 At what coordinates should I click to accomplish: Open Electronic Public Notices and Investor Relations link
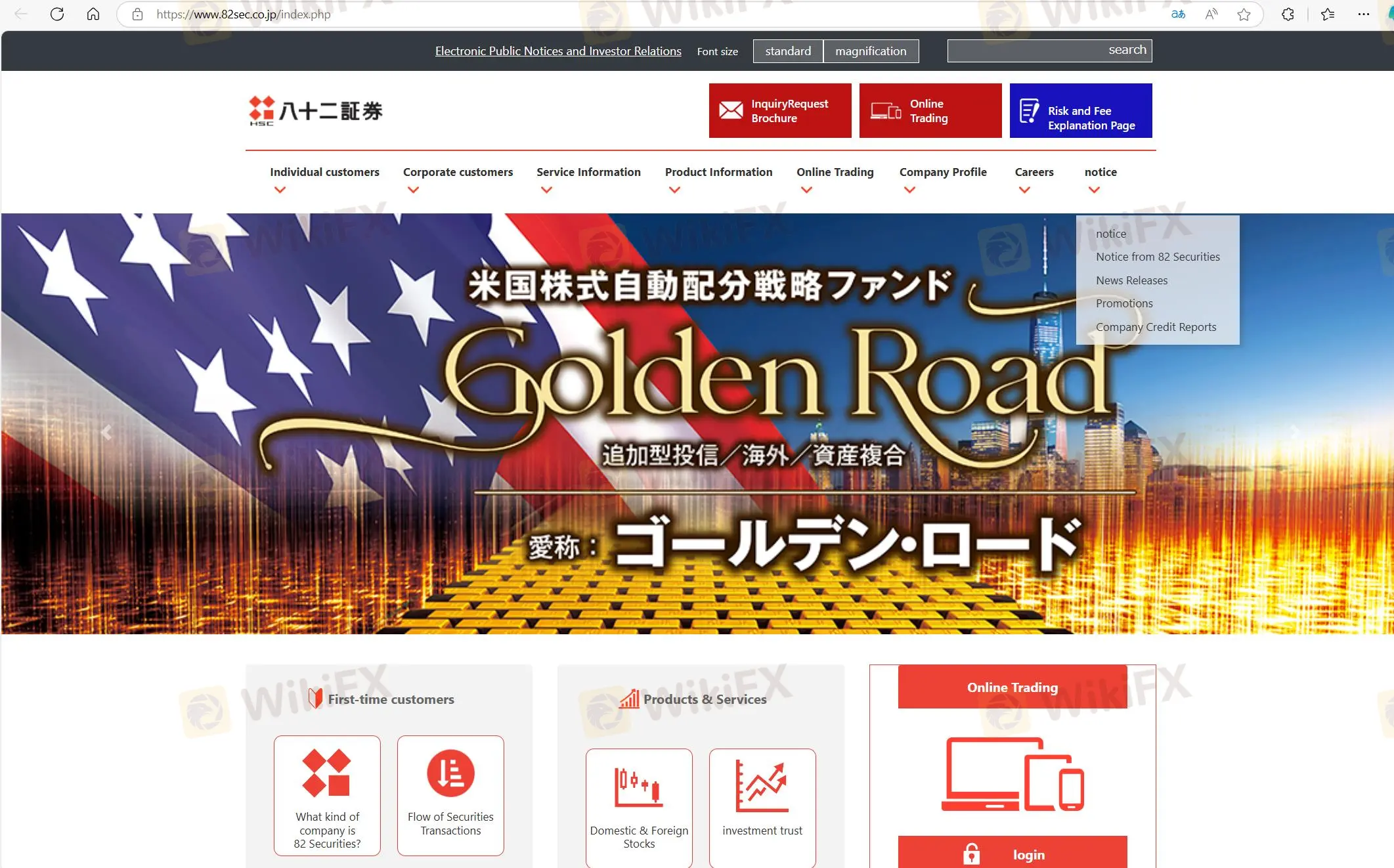[x=558, y=51]
